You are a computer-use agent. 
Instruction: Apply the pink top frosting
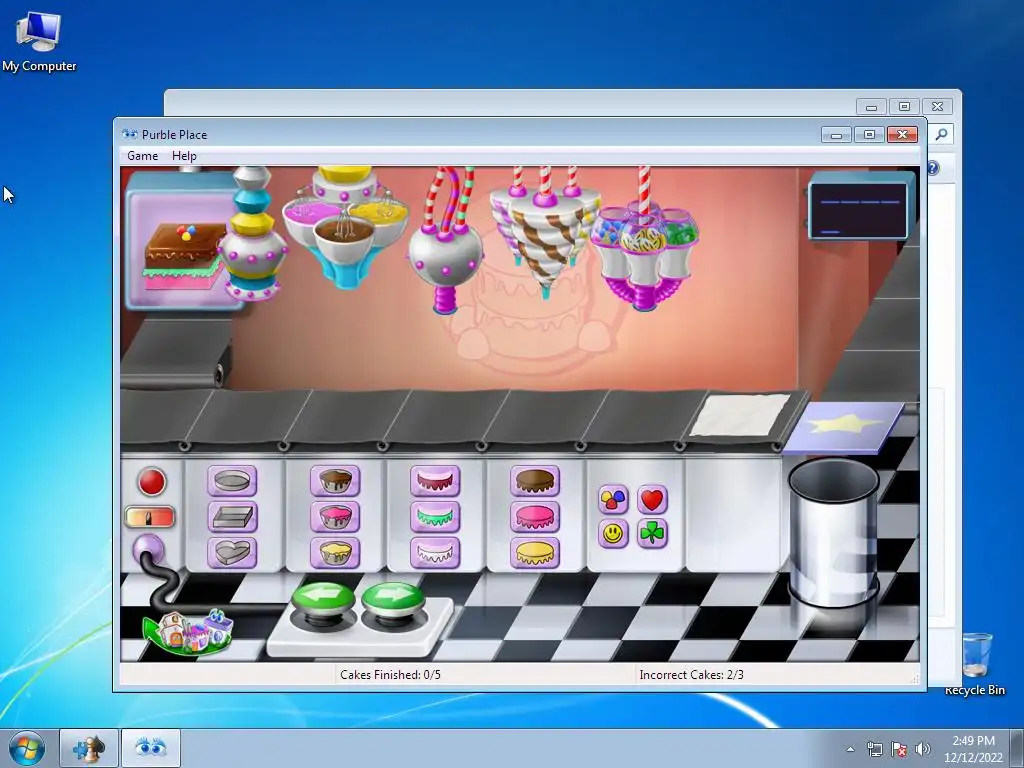click(x=535, y=517)
